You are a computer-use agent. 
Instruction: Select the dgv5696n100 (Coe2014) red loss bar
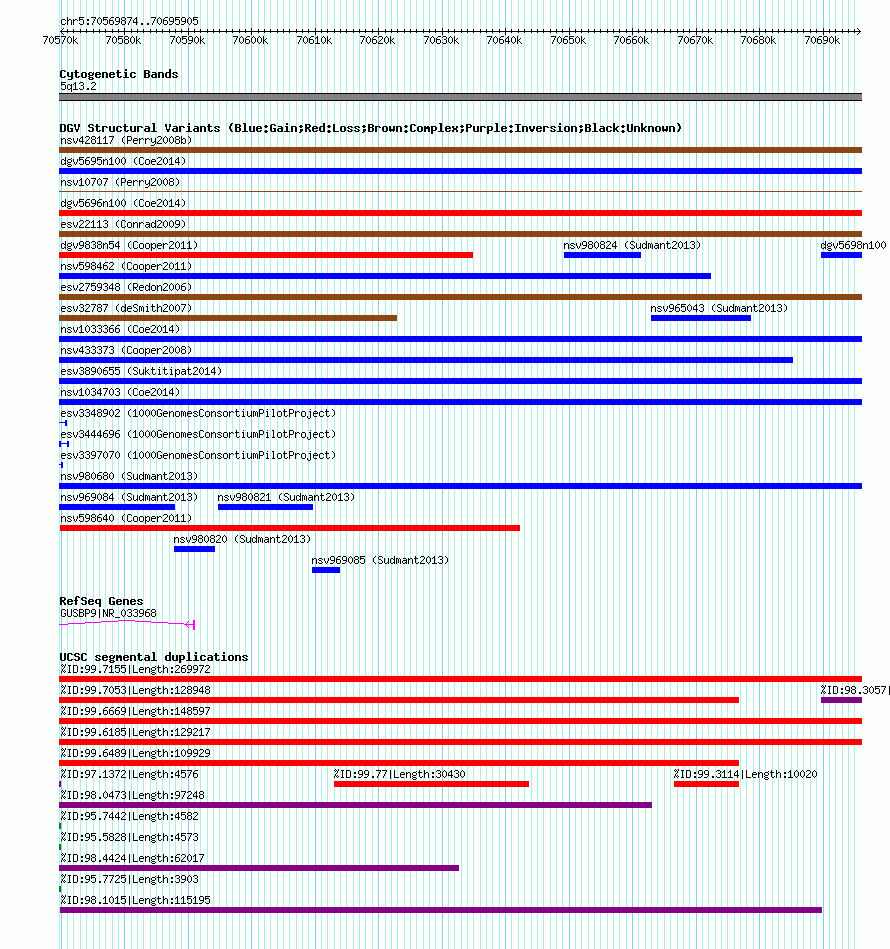tap(460, 213)
